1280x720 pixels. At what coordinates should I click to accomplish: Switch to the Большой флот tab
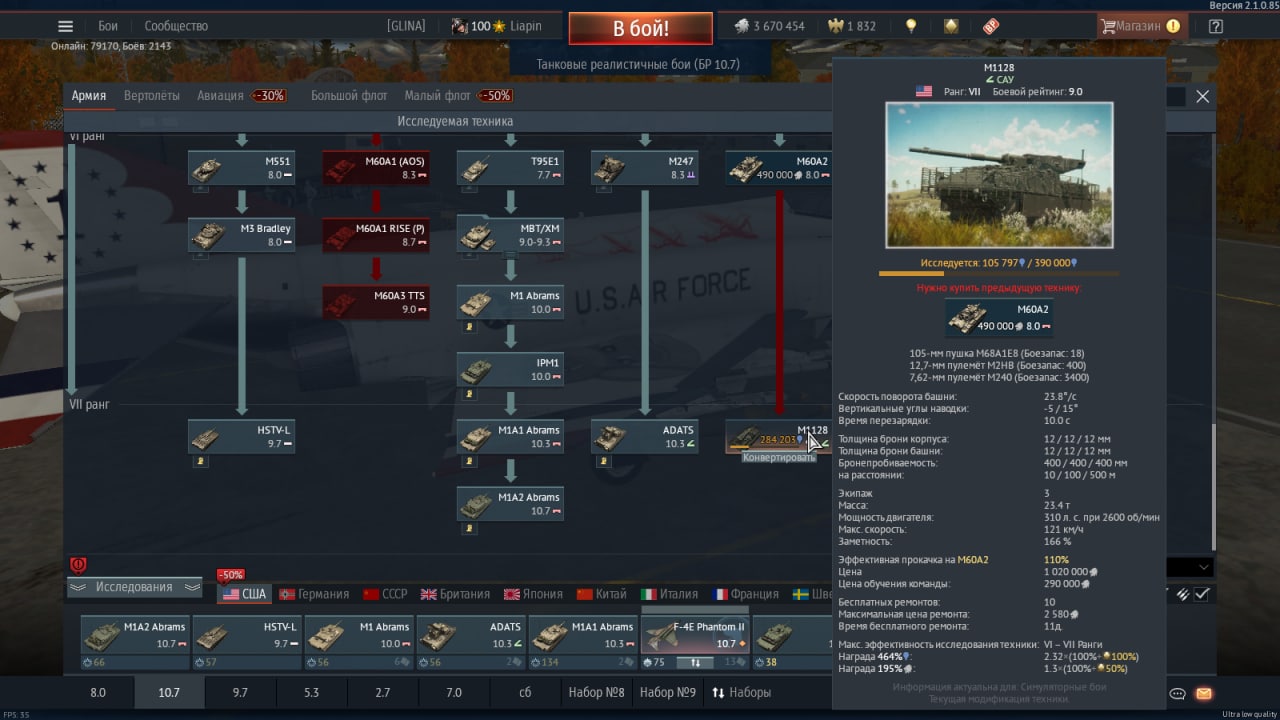pos(349,96)
